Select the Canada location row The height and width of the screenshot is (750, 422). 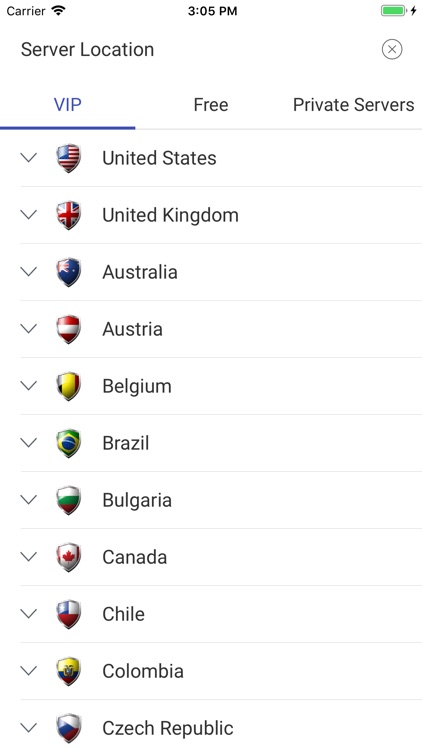point(221,557)
